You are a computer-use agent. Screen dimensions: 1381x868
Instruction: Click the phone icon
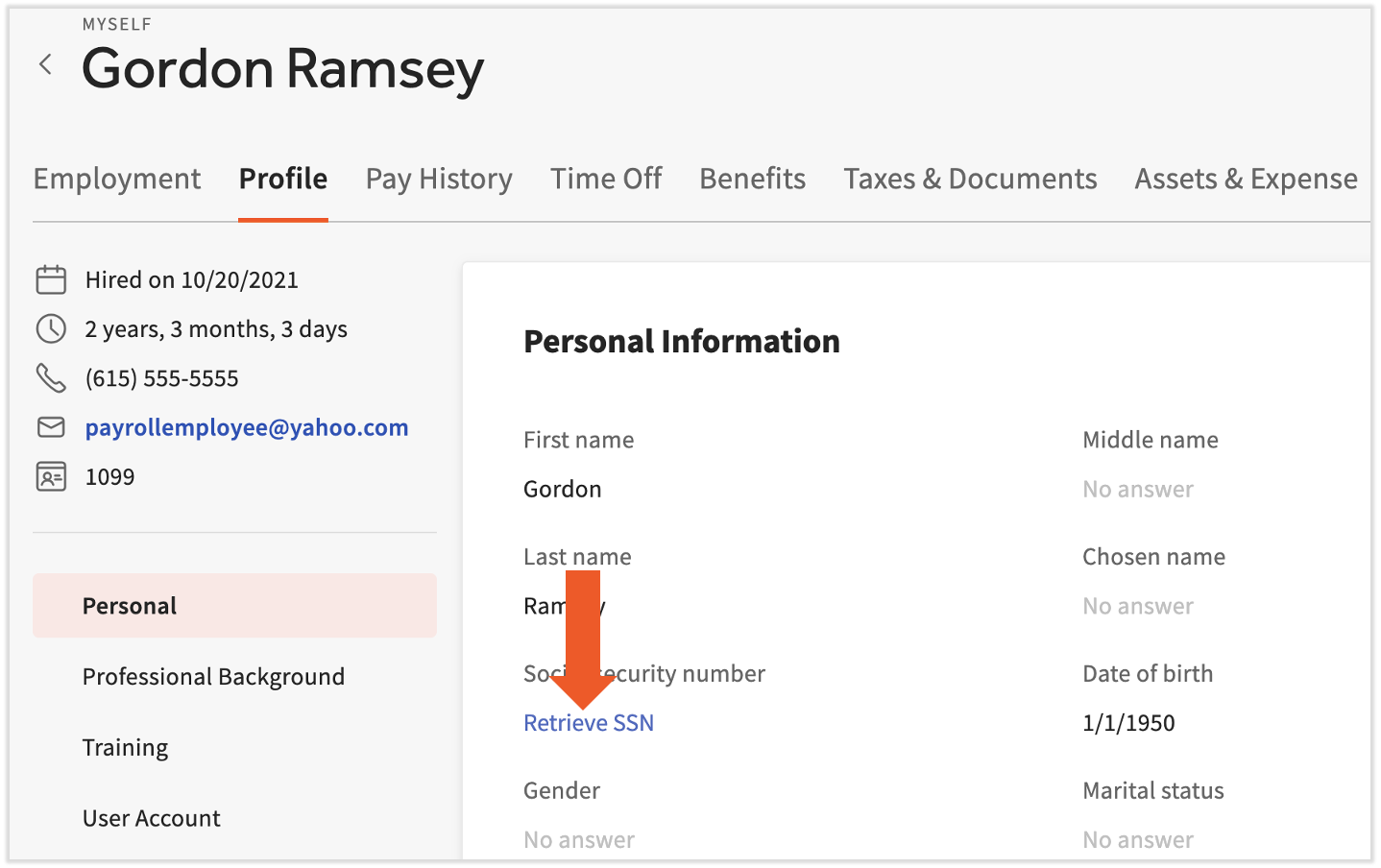pos(51,377)
